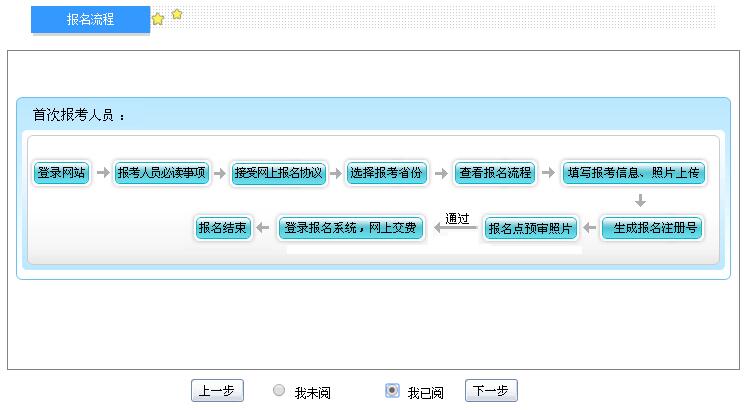Open the 接受网上报名协议 step
The width and height of the screenshot is (746, 410).
(278, 173)
